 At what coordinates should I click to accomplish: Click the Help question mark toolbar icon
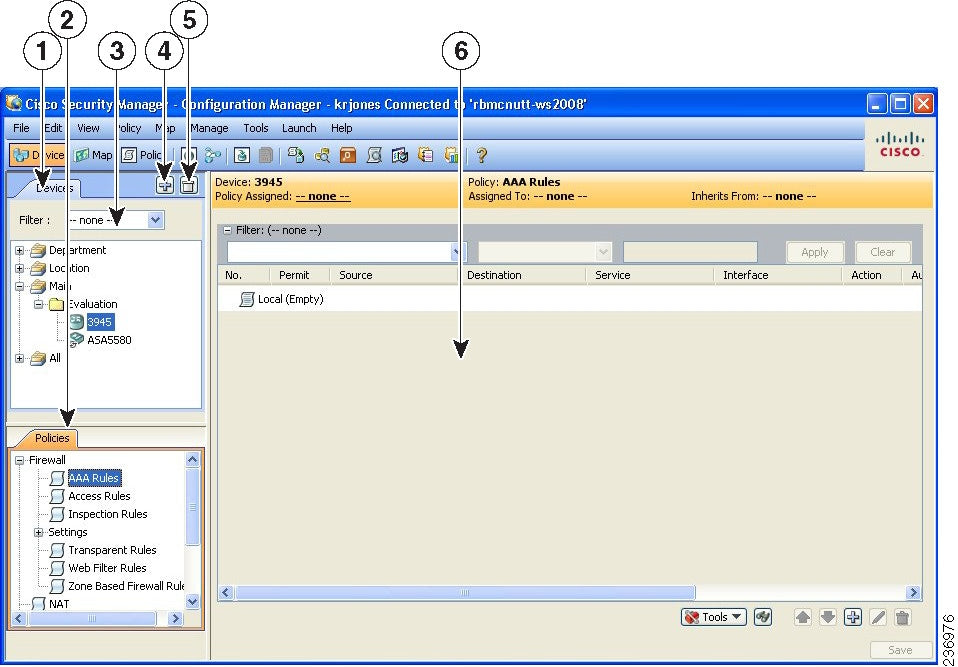pyautogui.click(x=481, y=155)
